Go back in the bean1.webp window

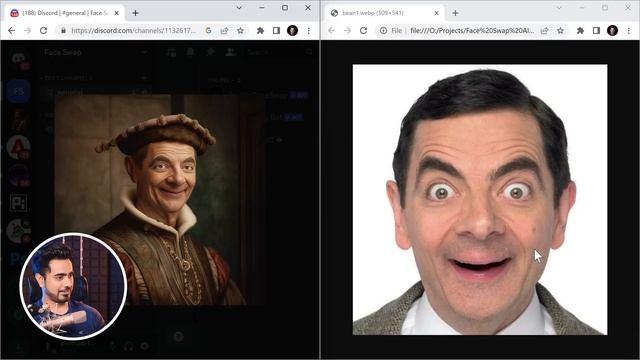click(x=331, y=31)
